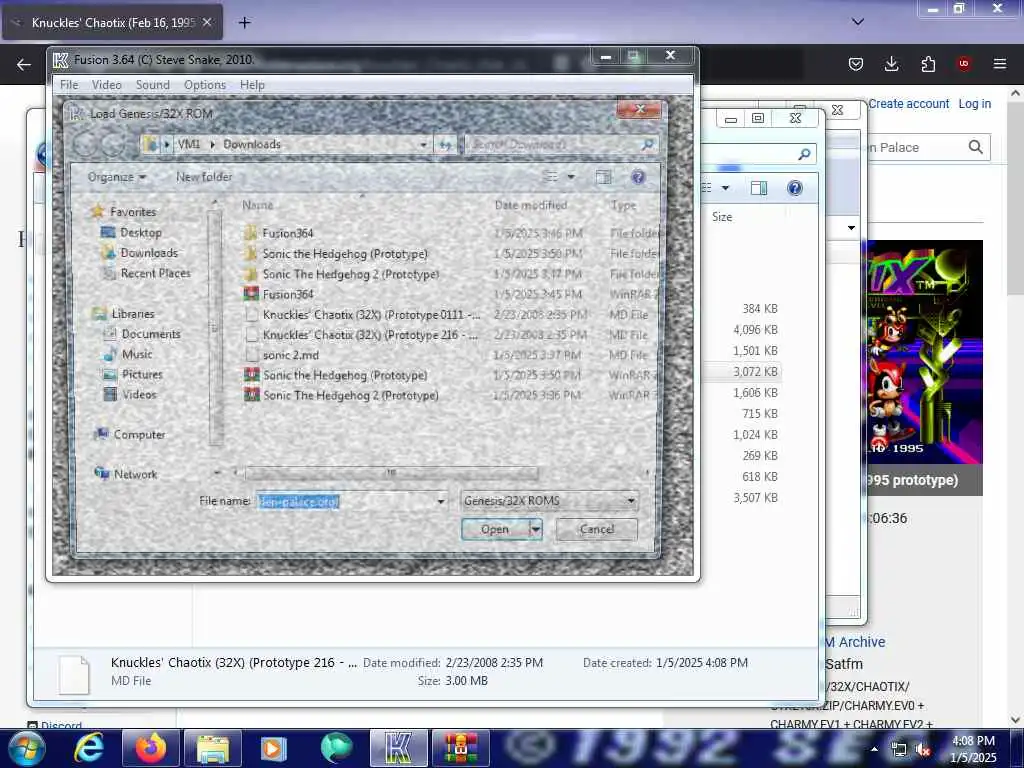Select VM1 in the address breadcrumb
Image resolution: width=1024 pixels, height=768 pixels.
click(189, 144)
